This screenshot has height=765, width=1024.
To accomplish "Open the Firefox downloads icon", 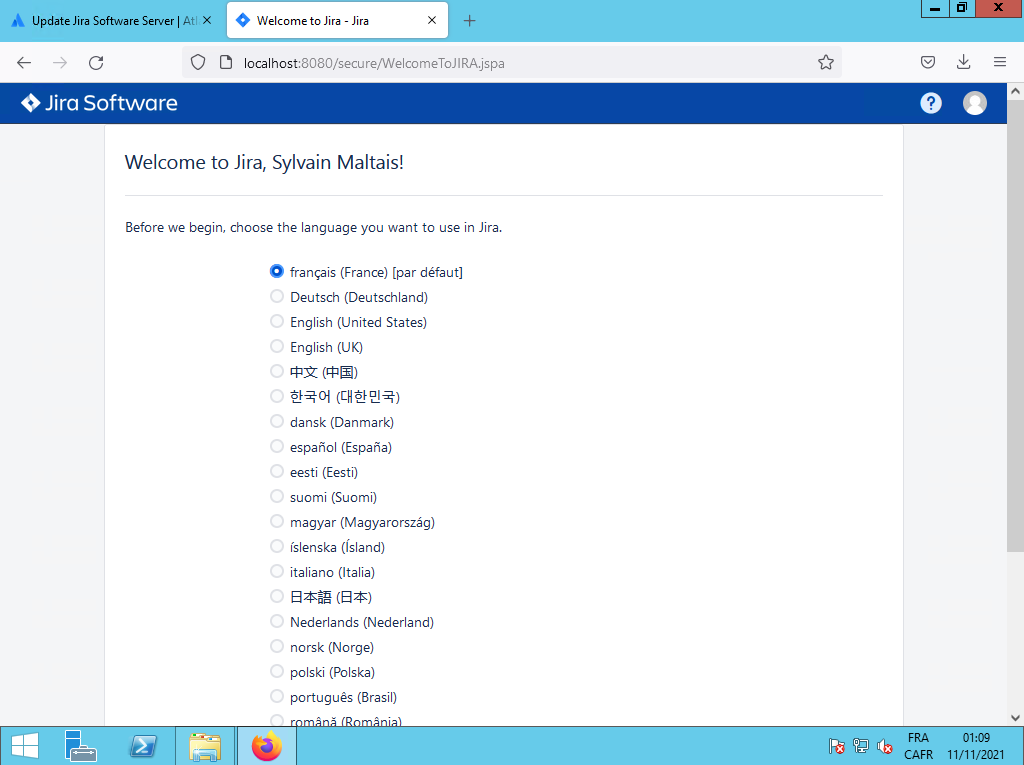I will [x=963, y=62].
